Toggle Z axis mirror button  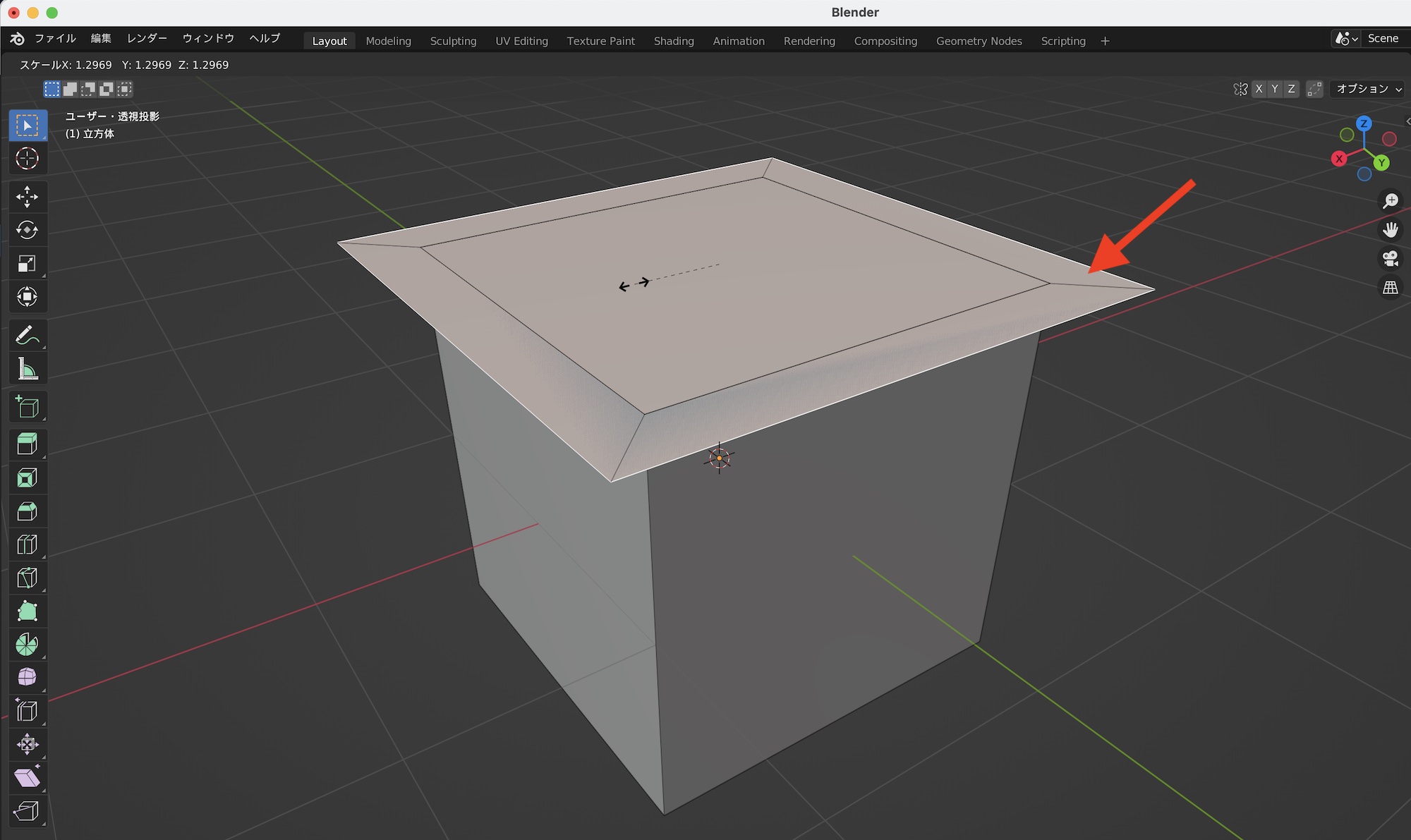pyautogui.click(x=1291, y=89)
